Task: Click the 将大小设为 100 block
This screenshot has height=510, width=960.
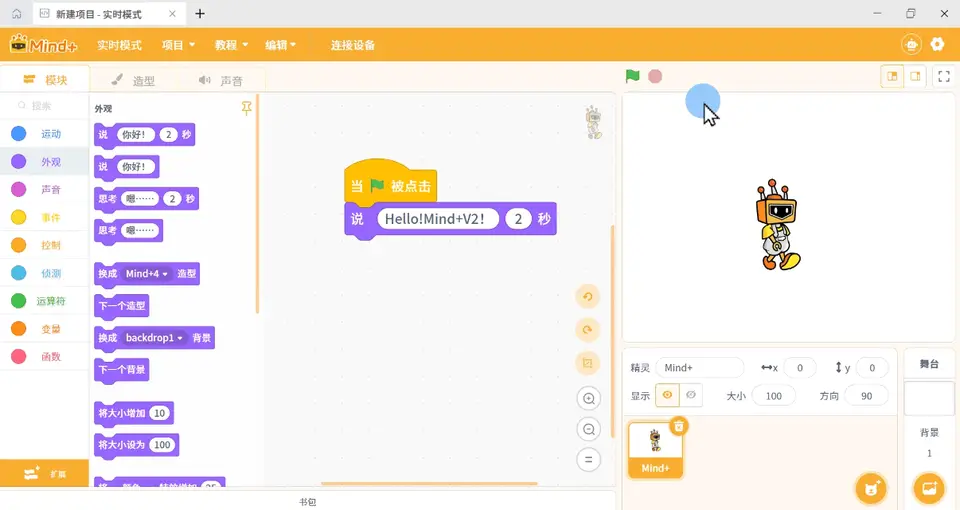Action: pyautogui.click(x=137, y=445)
